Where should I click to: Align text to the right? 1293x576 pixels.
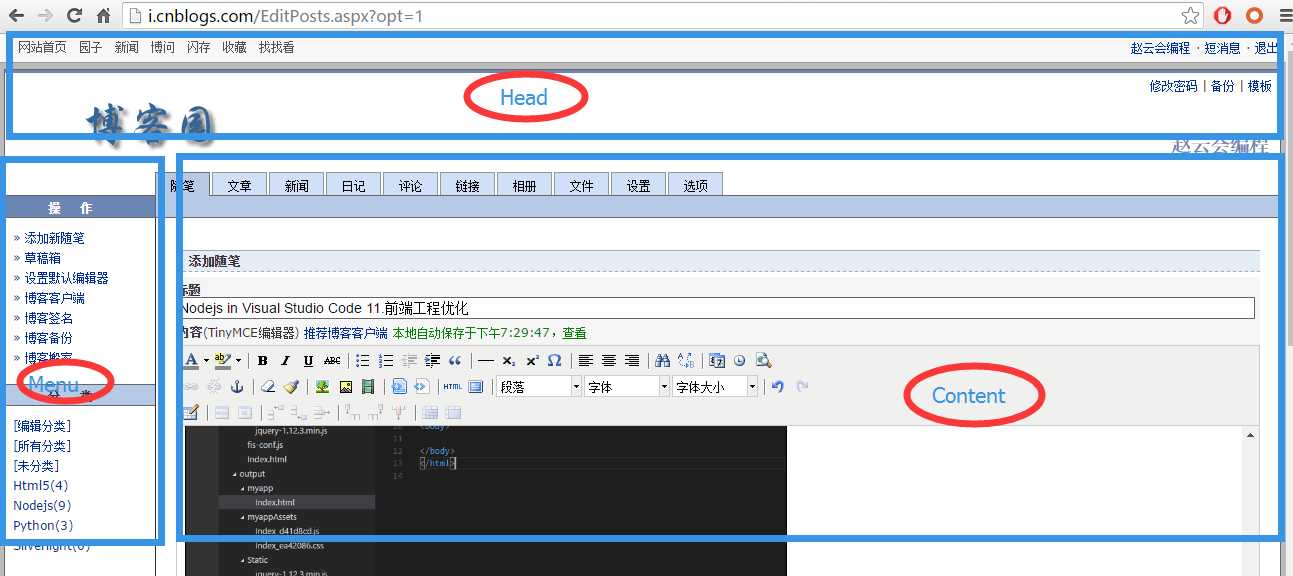point(631,360)
